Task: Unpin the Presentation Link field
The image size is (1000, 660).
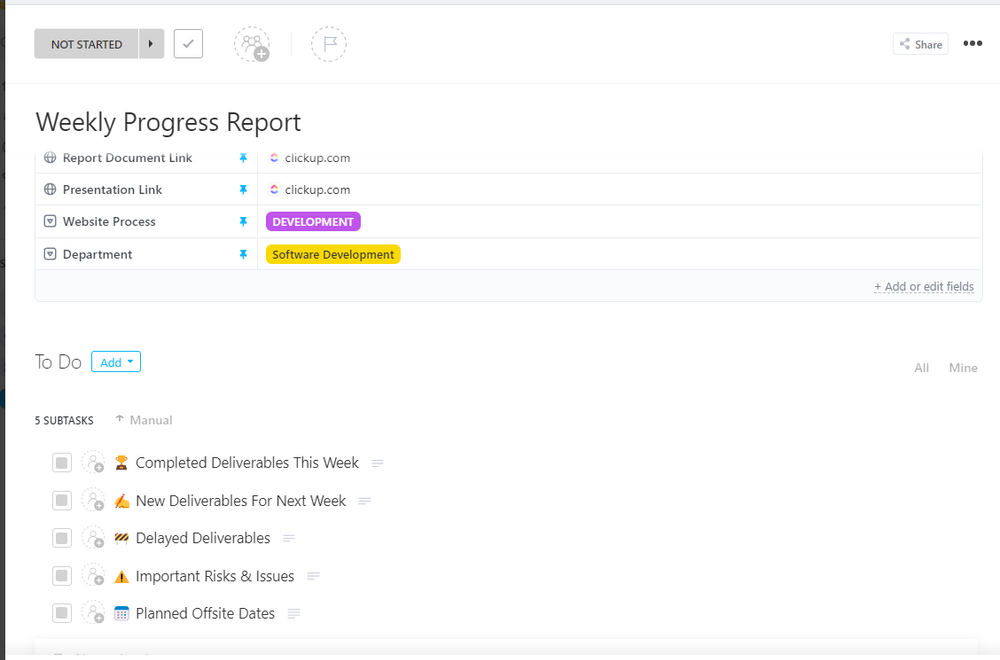Action: [x=243, y=189]
